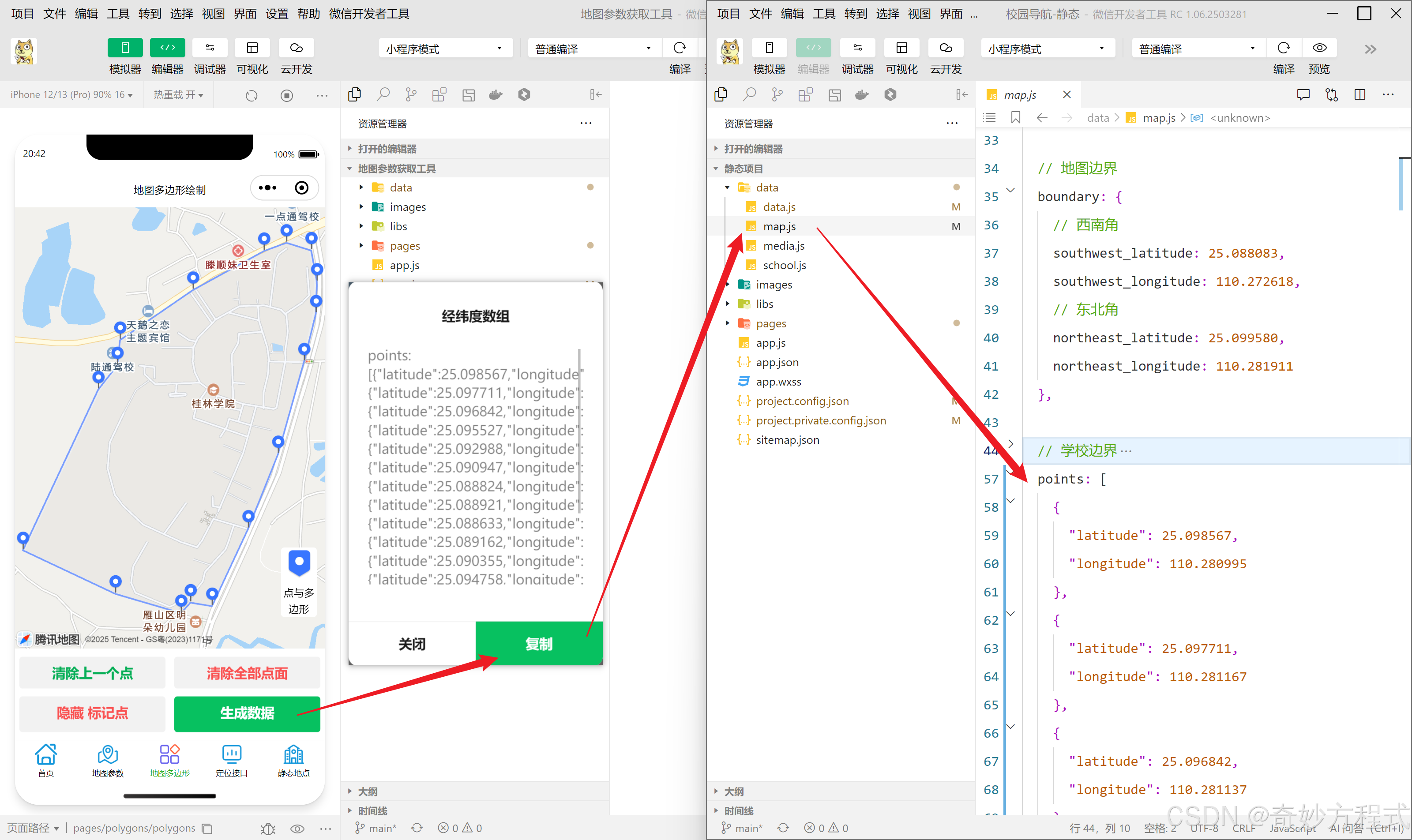This screenshot has width=1412, height=840.
Task: Click the bookmark icon in editor breadcrumb
Action: pyautogui.click(x=1016, y=118)
